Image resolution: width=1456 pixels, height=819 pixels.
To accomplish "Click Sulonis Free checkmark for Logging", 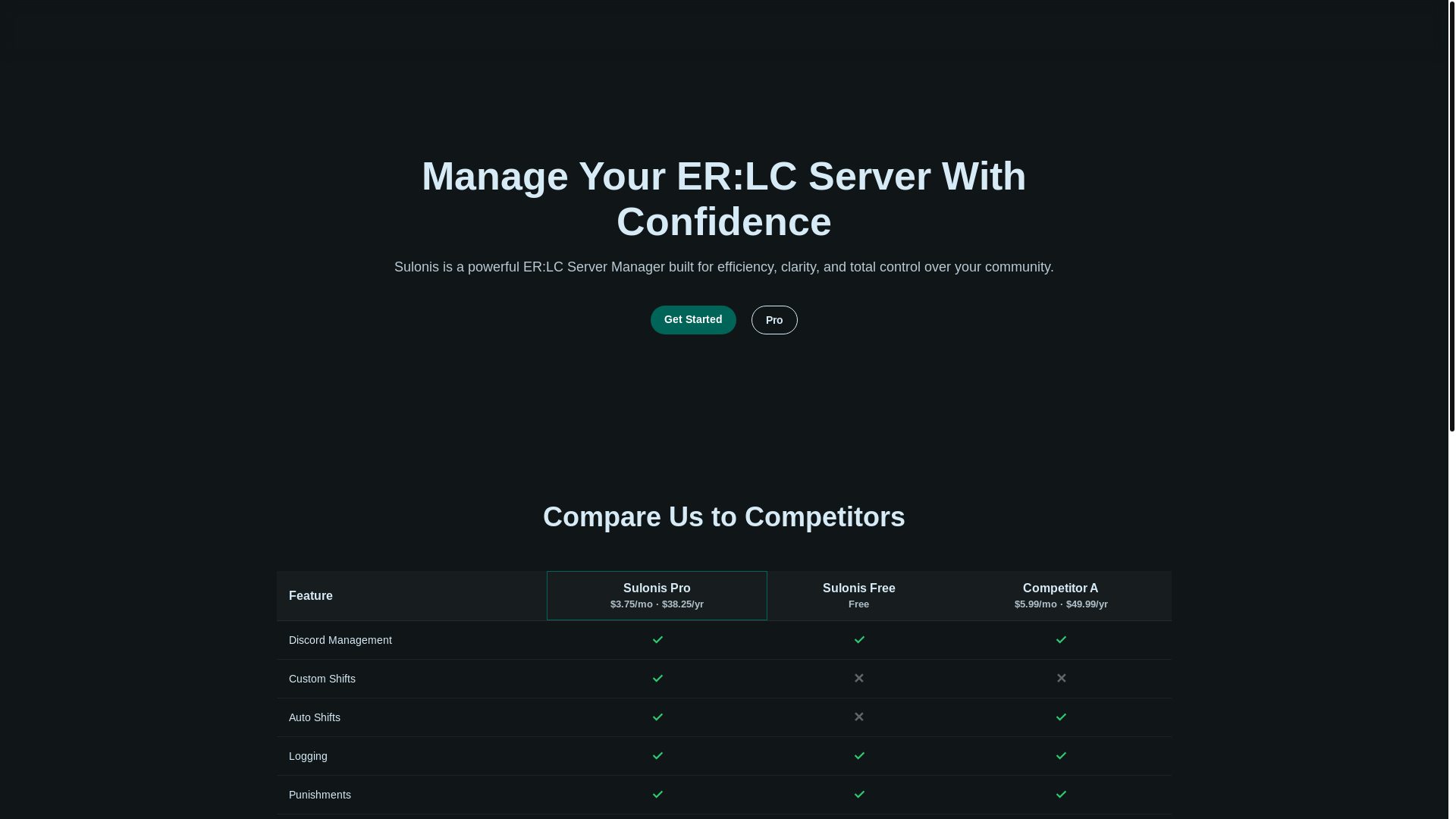I will [x=859, y=756].
